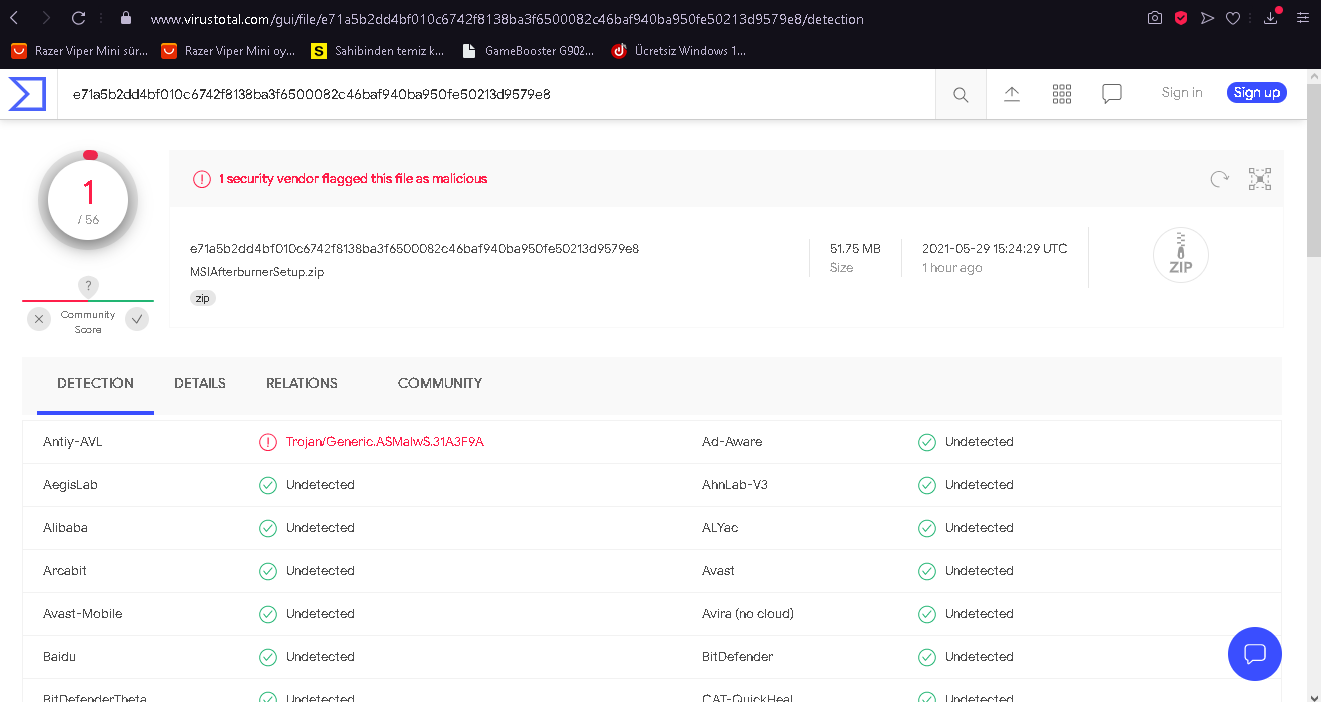The height and width of the screenshot is (702, 1321).
Task: Click the reanalyze refresh icon
Action: coord(1219,179)
